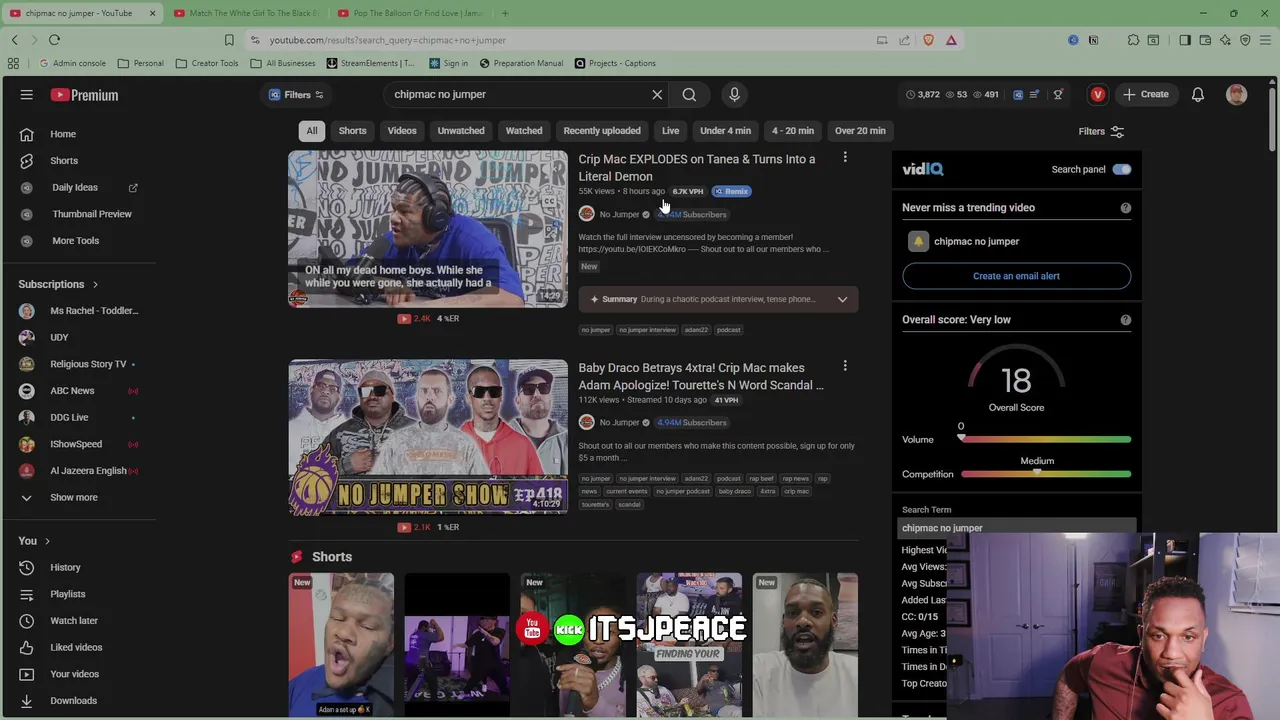
Task: Open the account avatar menu
Action: (x=1237, y=95)
